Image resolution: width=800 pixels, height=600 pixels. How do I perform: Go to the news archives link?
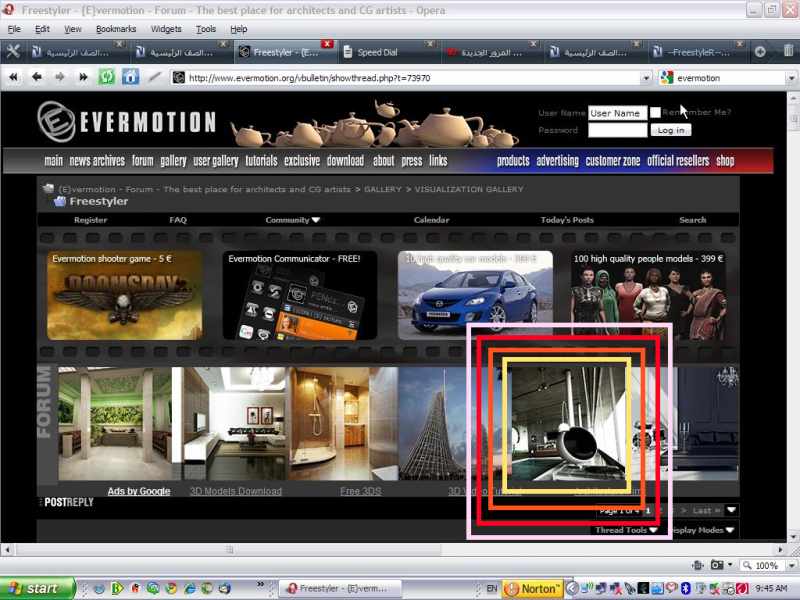(97, 161)
